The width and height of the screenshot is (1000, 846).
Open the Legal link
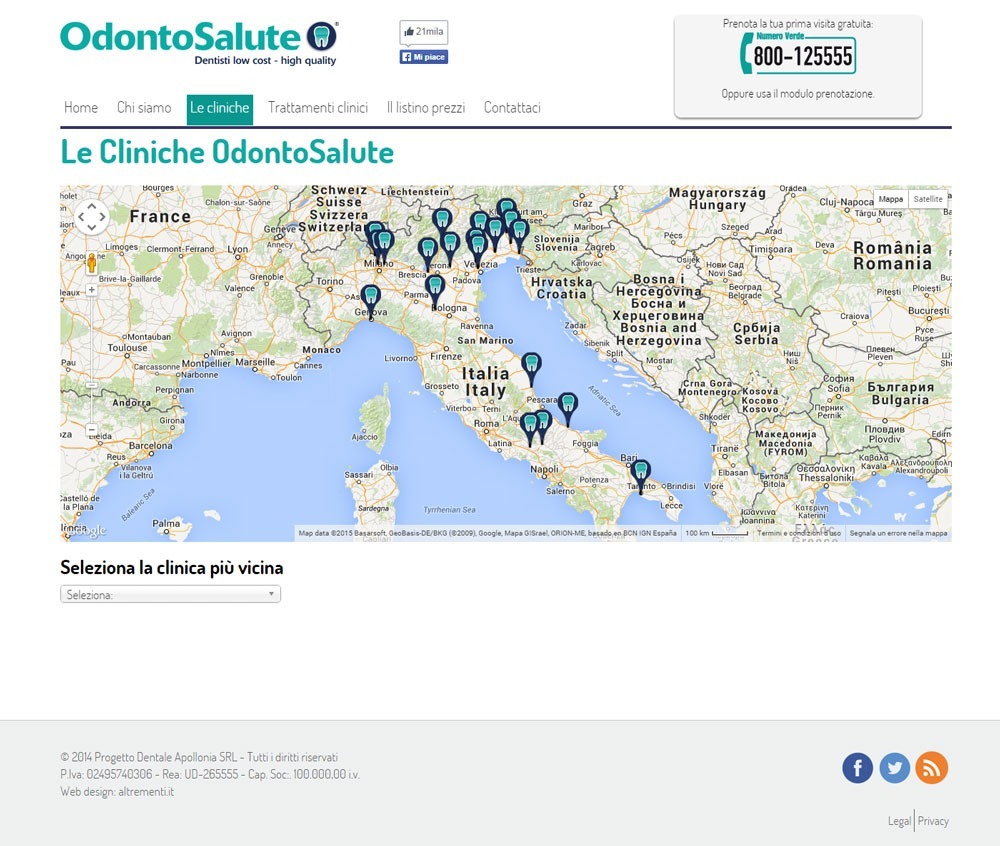[x=899, y=821]
